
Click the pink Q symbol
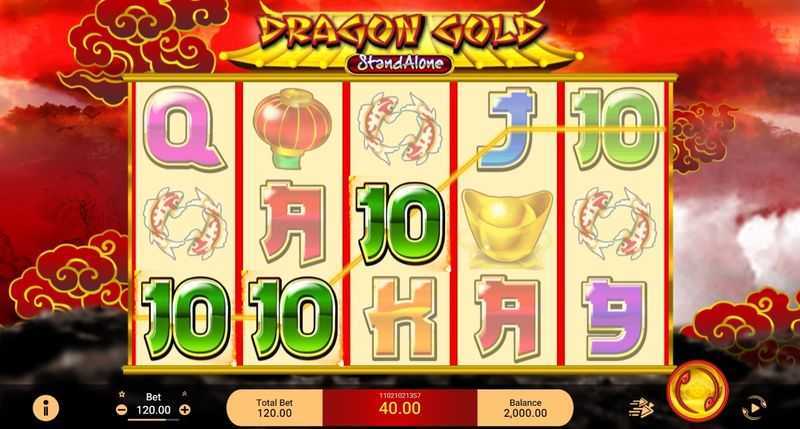pos(184,129)
